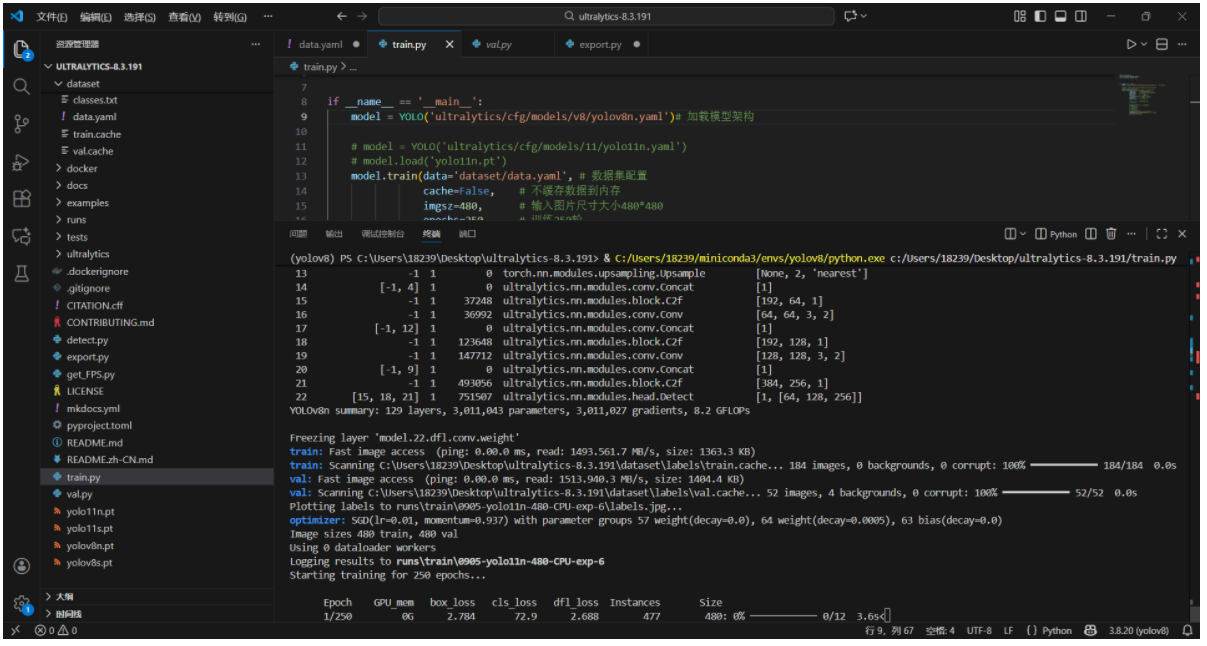Switch to the 输出 output panel tab
This screenshot has height=646, width=1207.
333,234
